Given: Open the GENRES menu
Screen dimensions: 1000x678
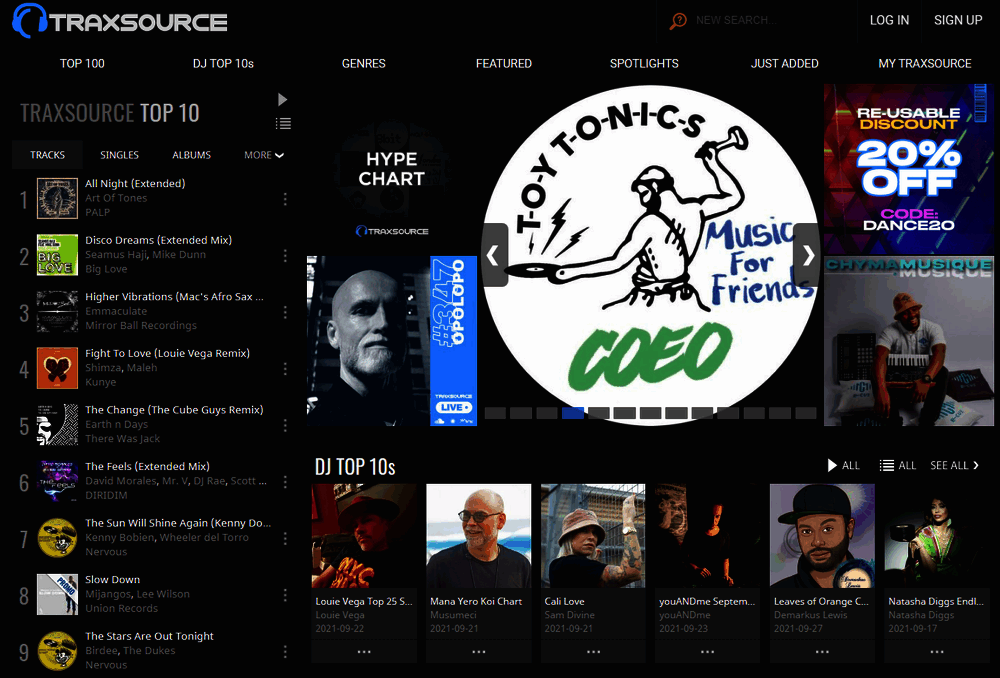Looking at the screenshot, I should tap(363, 63).
